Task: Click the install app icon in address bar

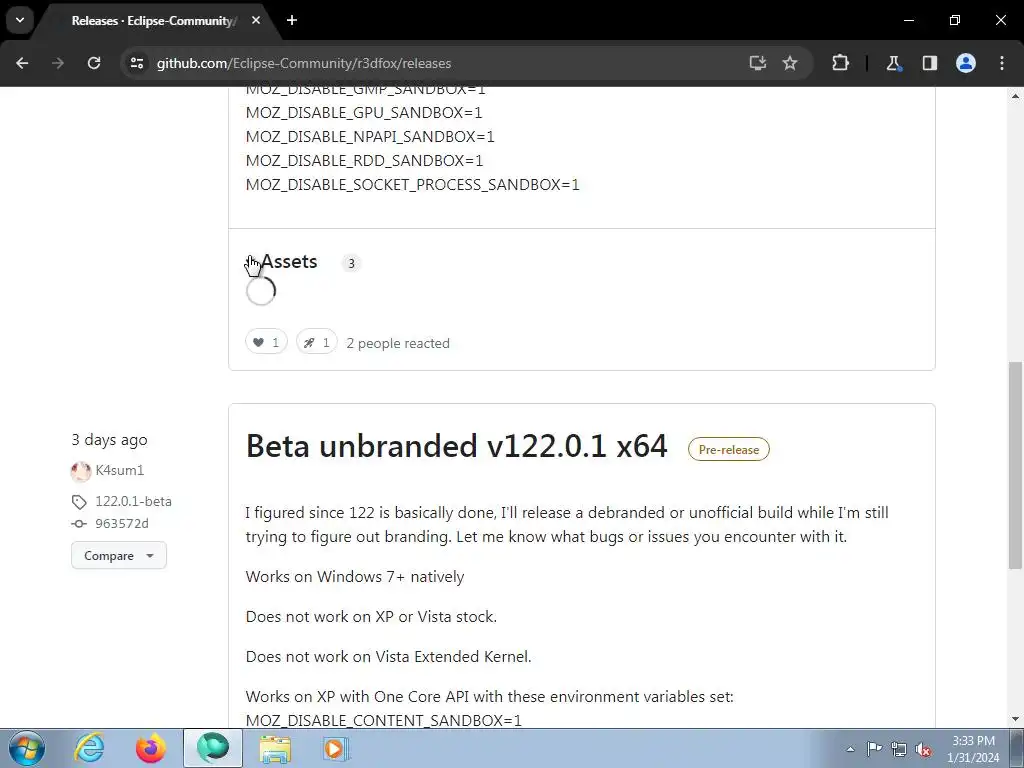Action: pos(758,63)
